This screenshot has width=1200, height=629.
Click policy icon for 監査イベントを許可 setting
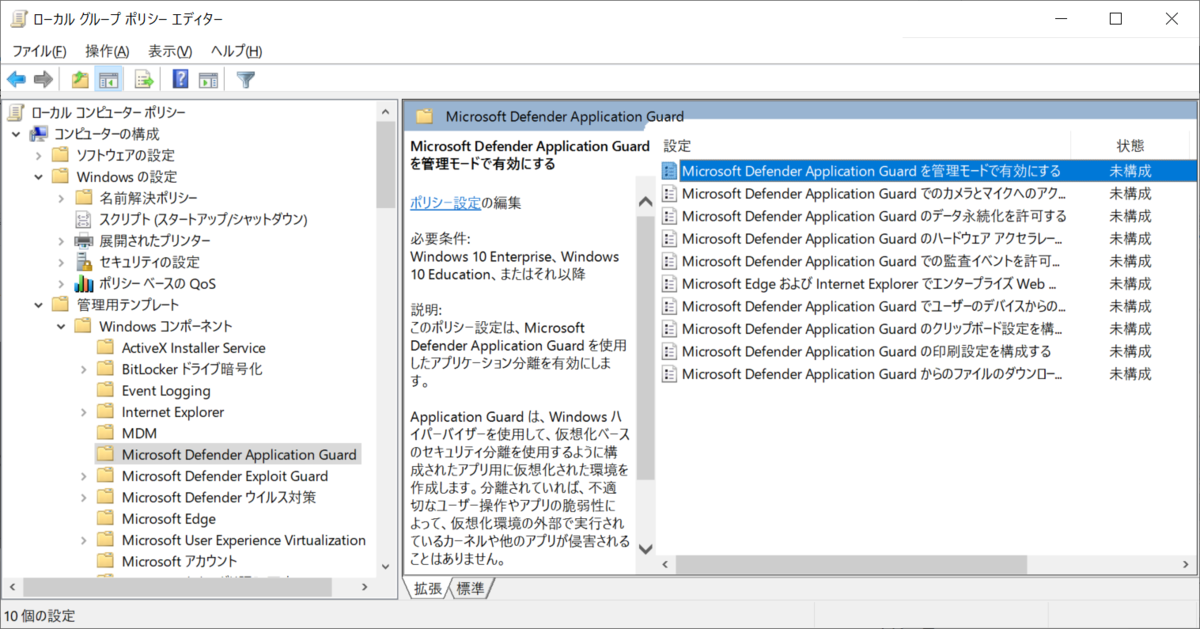pos(670,261)
